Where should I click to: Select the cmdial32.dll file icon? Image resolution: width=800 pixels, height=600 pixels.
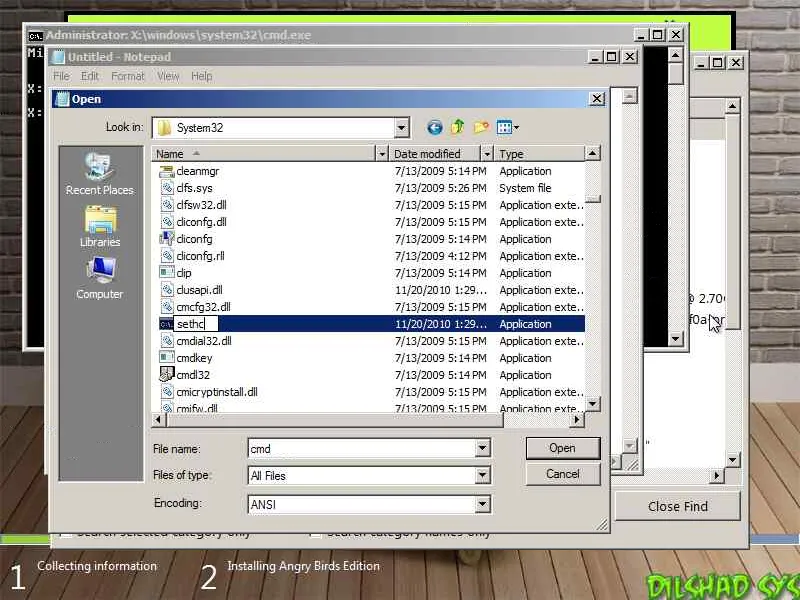(x=167, y=341)
